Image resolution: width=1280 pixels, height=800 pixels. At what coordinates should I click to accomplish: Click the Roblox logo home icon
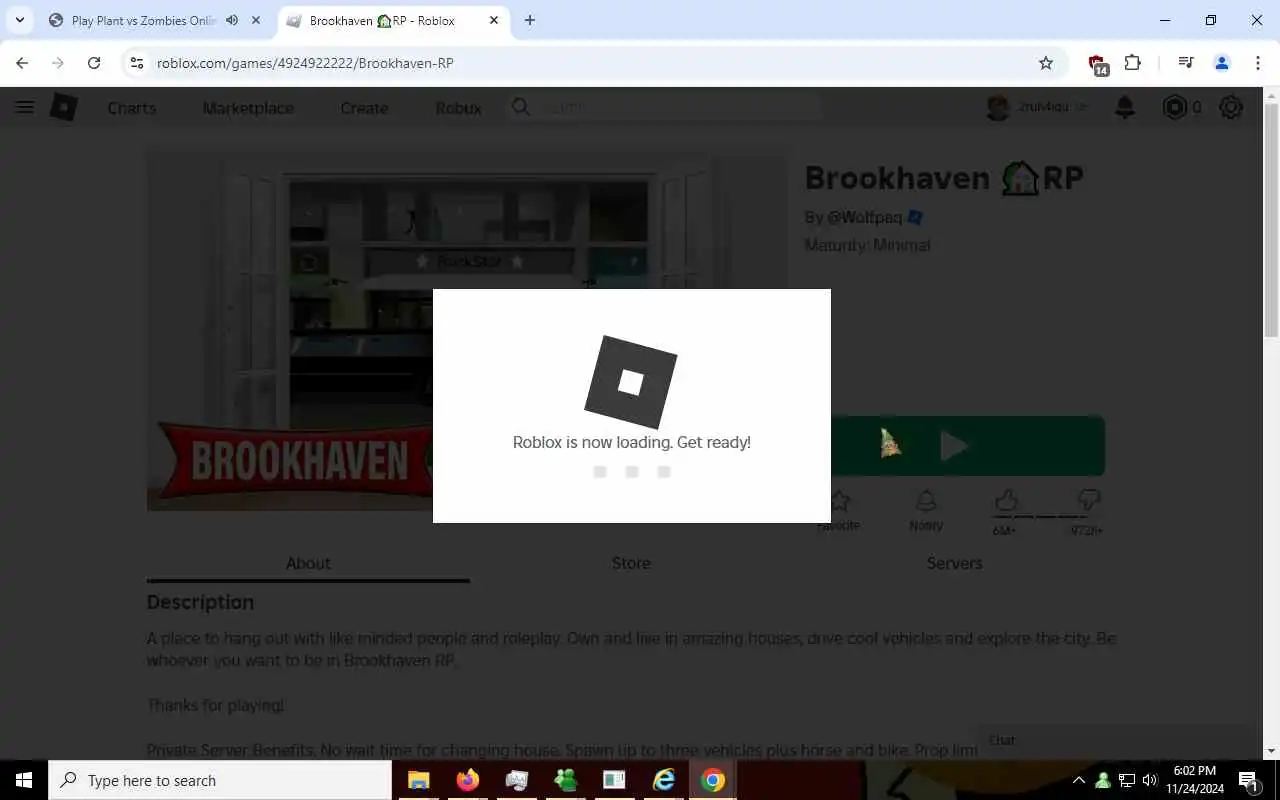(x=64, y=108)
